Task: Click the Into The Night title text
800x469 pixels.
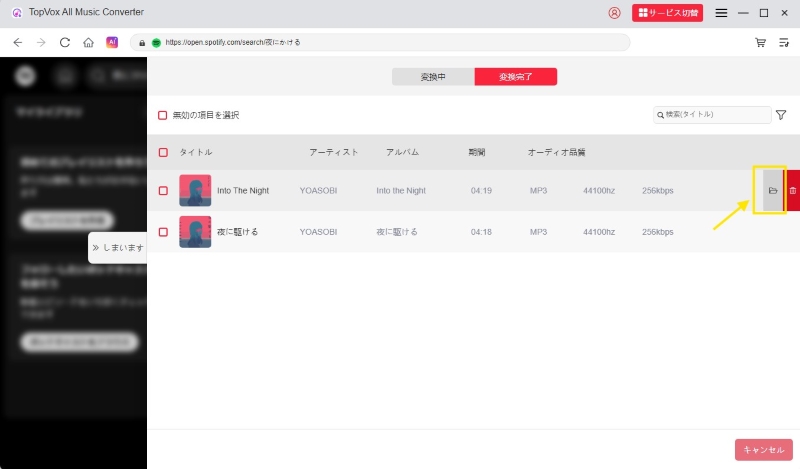Action: click(243, 190)
